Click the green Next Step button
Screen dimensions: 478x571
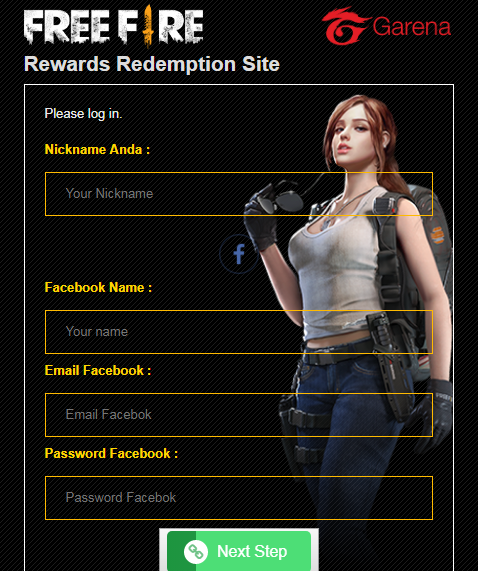coord(239,551)
